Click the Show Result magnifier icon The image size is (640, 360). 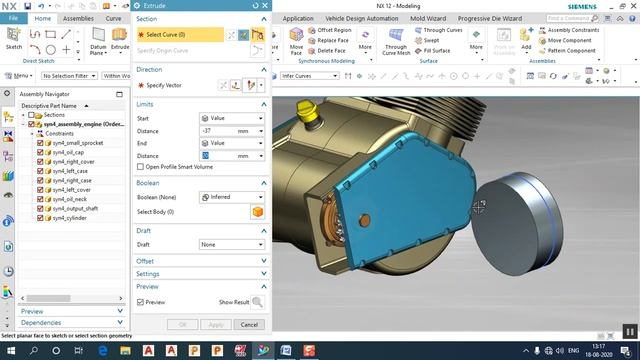pyautogui.click(x=257, y=302)
